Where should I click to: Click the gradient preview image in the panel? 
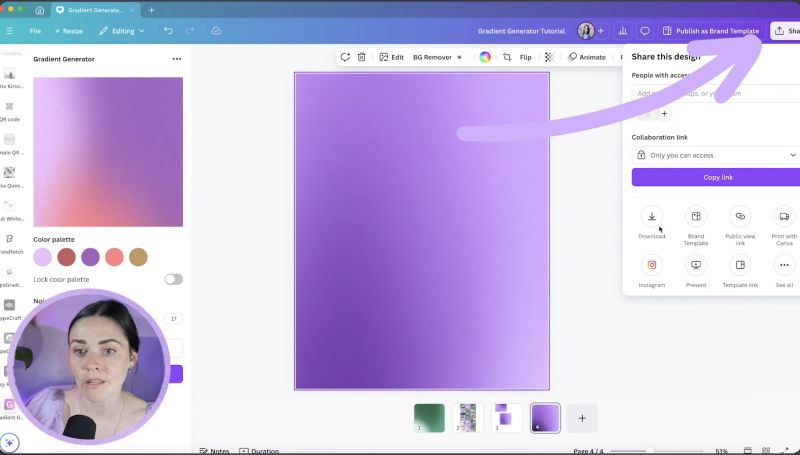[x=108, y=152]
